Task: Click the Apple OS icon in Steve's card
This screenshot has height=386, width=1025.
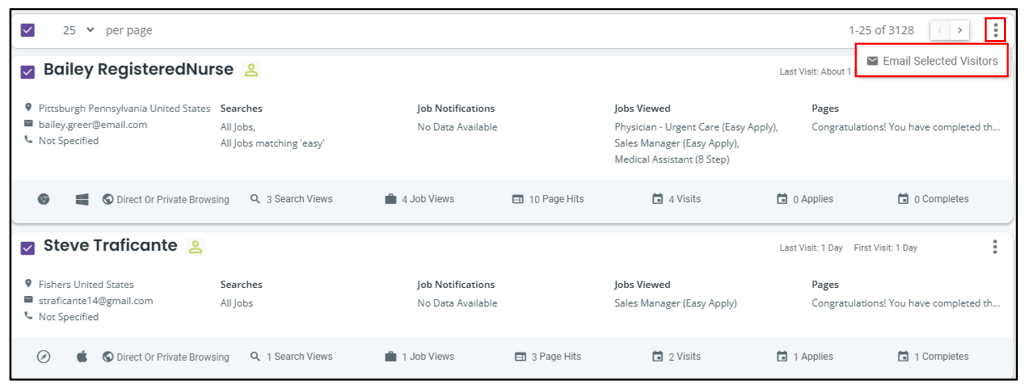Action: 82,357
